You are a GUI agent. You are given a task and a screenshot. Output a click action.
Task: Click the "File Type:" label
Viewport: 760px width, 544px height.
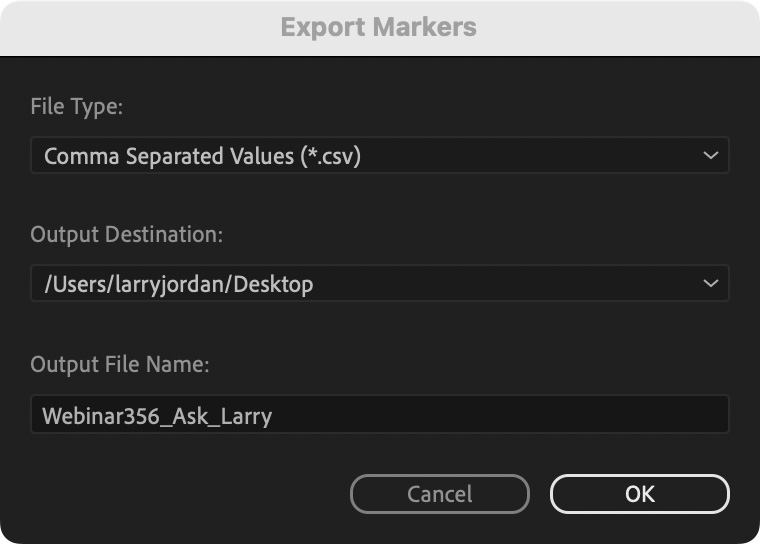[x=77, y=107]
